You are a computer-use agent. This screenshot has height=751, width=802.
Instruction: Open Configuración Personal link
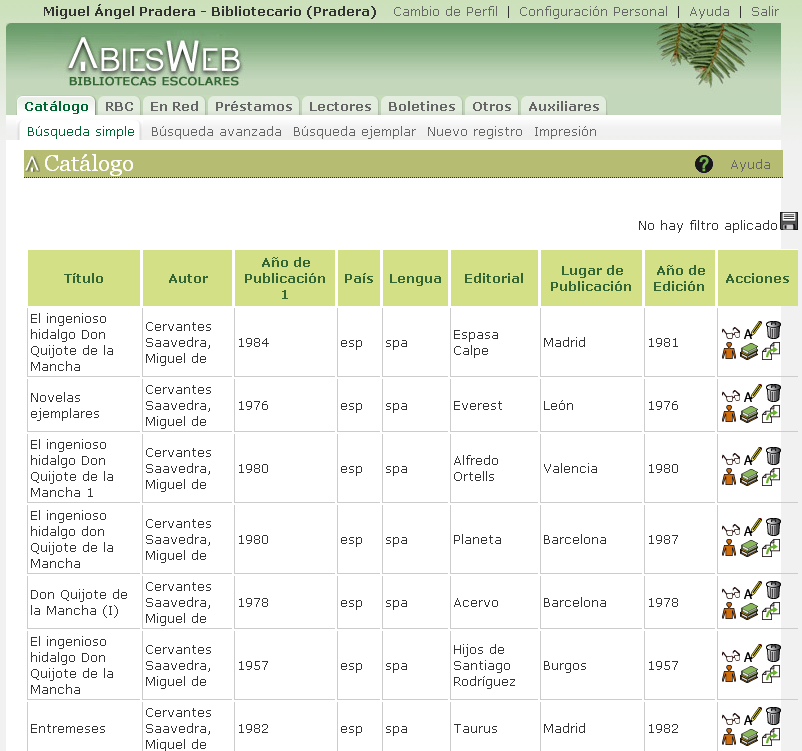pyautogui.click(x=593, y=11)
